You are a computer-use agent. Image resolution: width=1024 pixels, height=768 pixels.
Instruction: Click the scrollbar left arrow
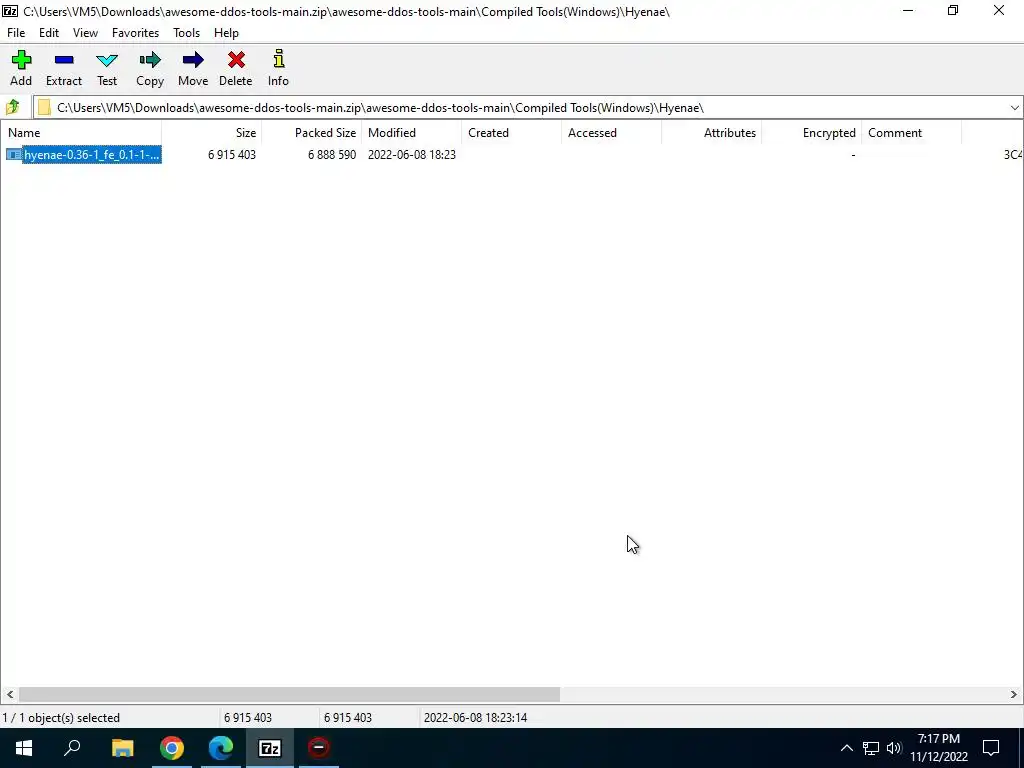point(9,694)
